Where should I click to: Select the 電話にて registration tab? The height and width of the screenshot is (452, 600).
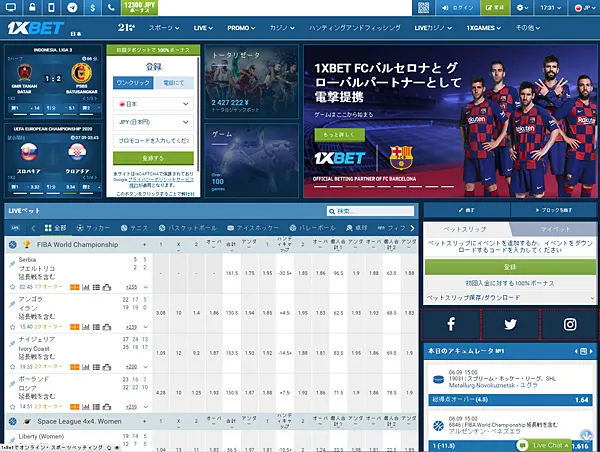(174, 83)
